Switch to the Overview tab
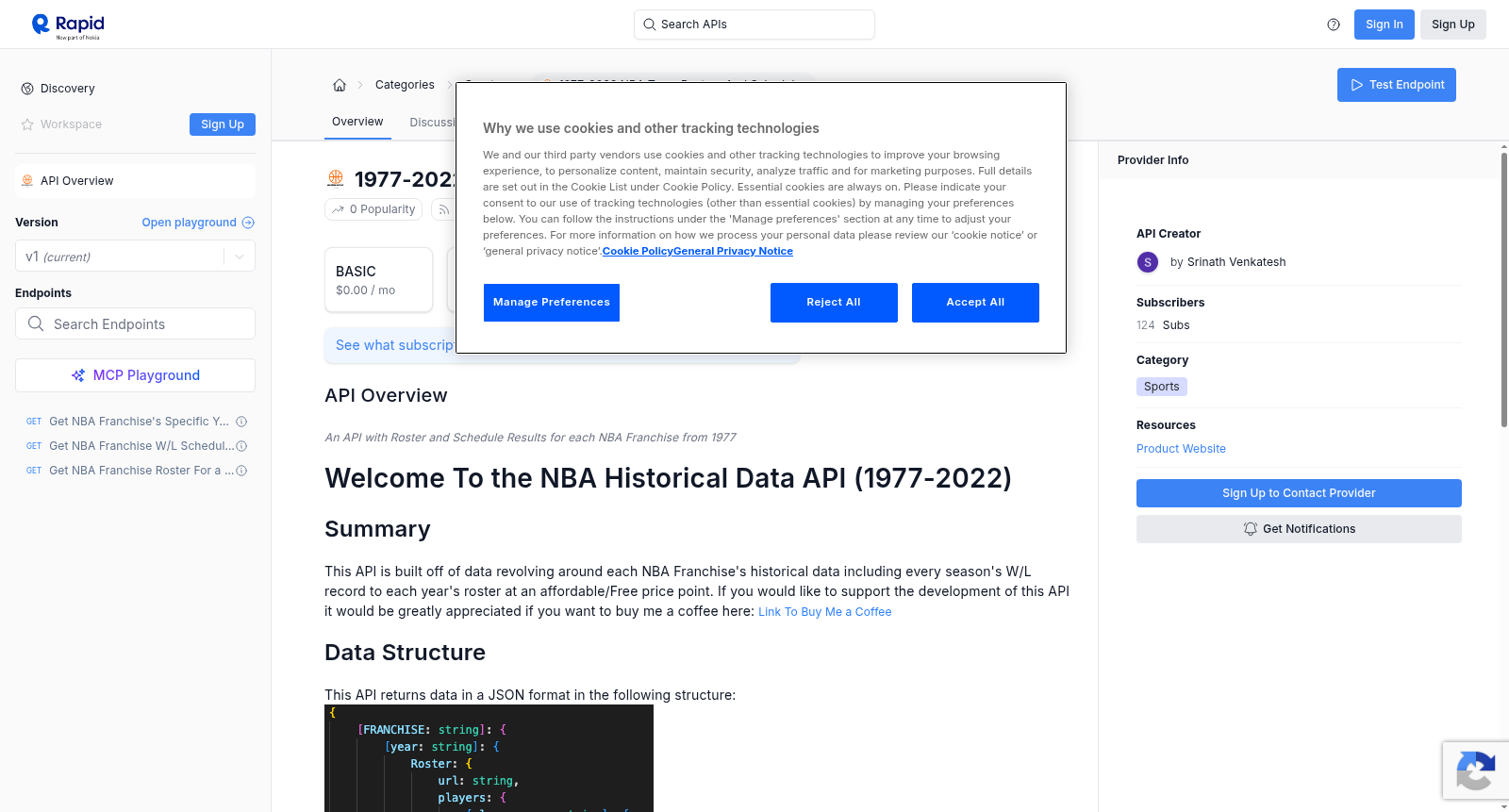The image size is (1509, 812). coord(357,122)
